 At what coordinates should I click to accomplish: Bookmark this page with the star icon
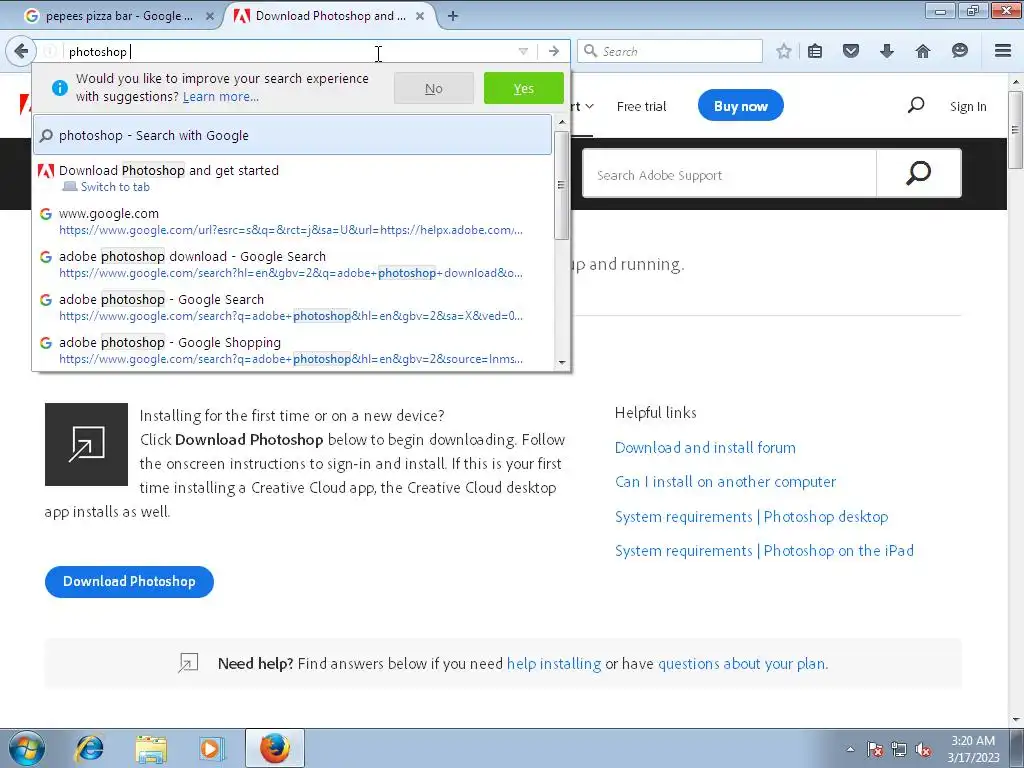pos(784,51)
